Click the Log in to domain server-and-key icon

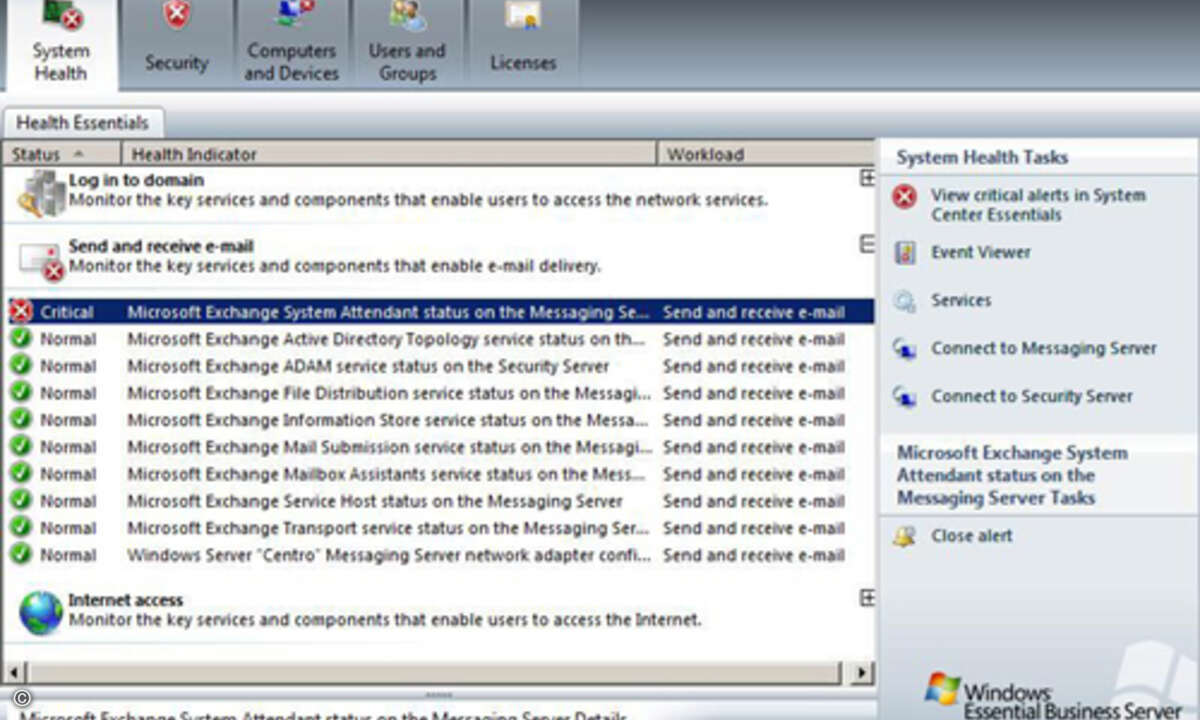point(41,193)
